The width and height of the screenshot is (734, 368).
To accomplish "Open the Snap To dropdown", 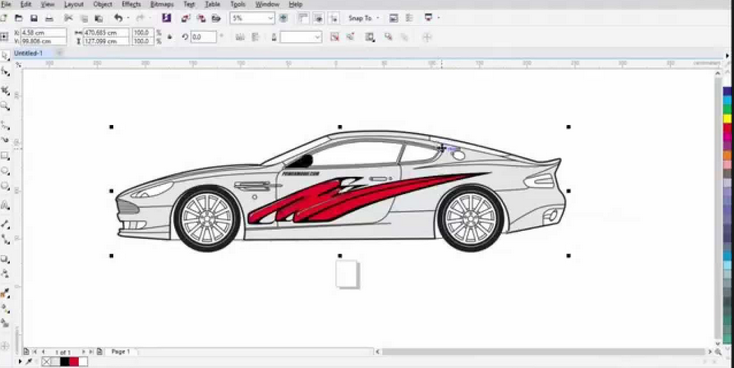I will pyautogui.click(x=364, y=18).
